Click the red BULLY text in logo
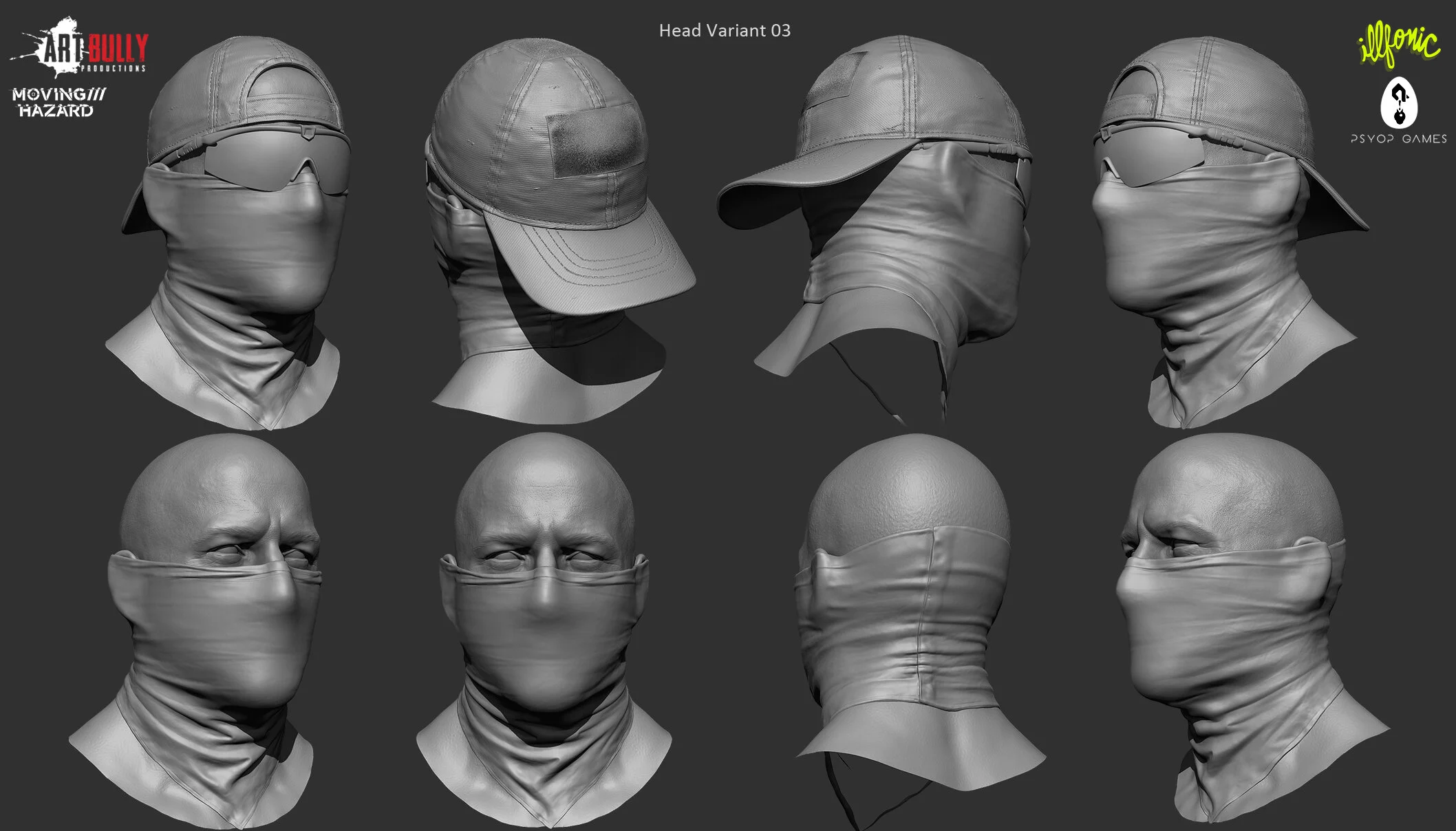 [x=118, y=48]
